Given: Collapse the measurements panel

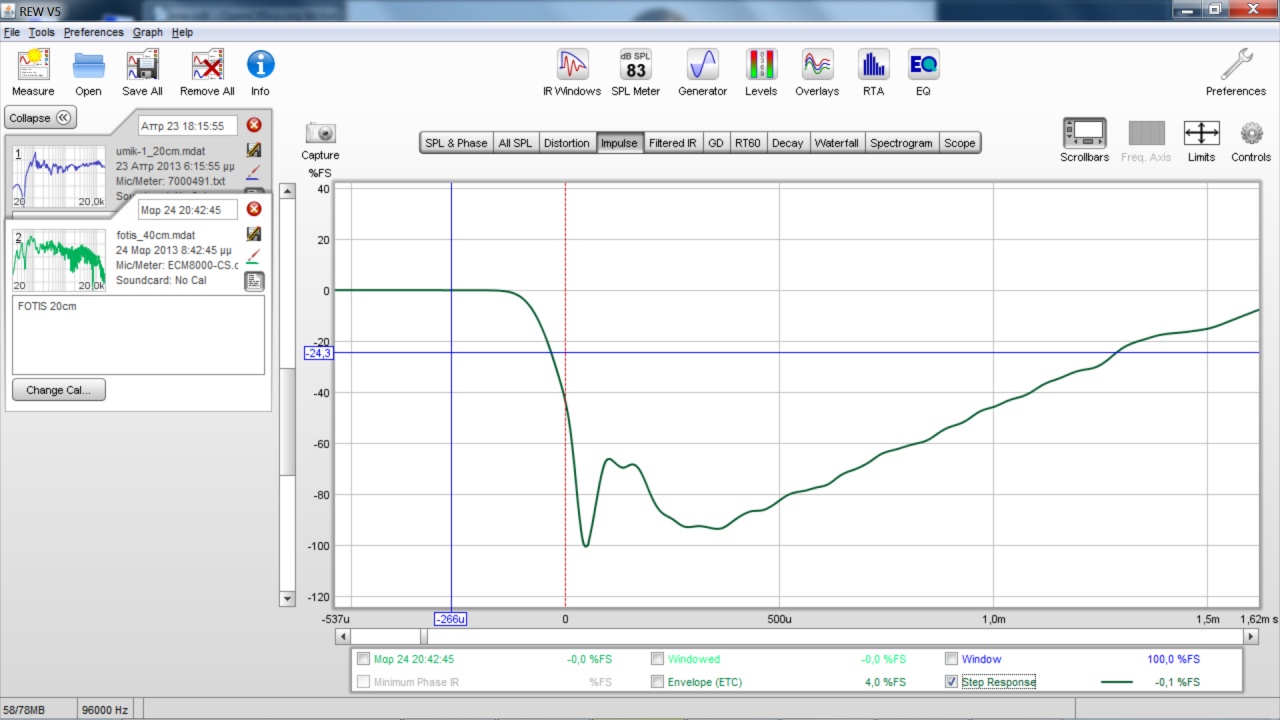Looking at the screenshot, I should pos(41,118).
